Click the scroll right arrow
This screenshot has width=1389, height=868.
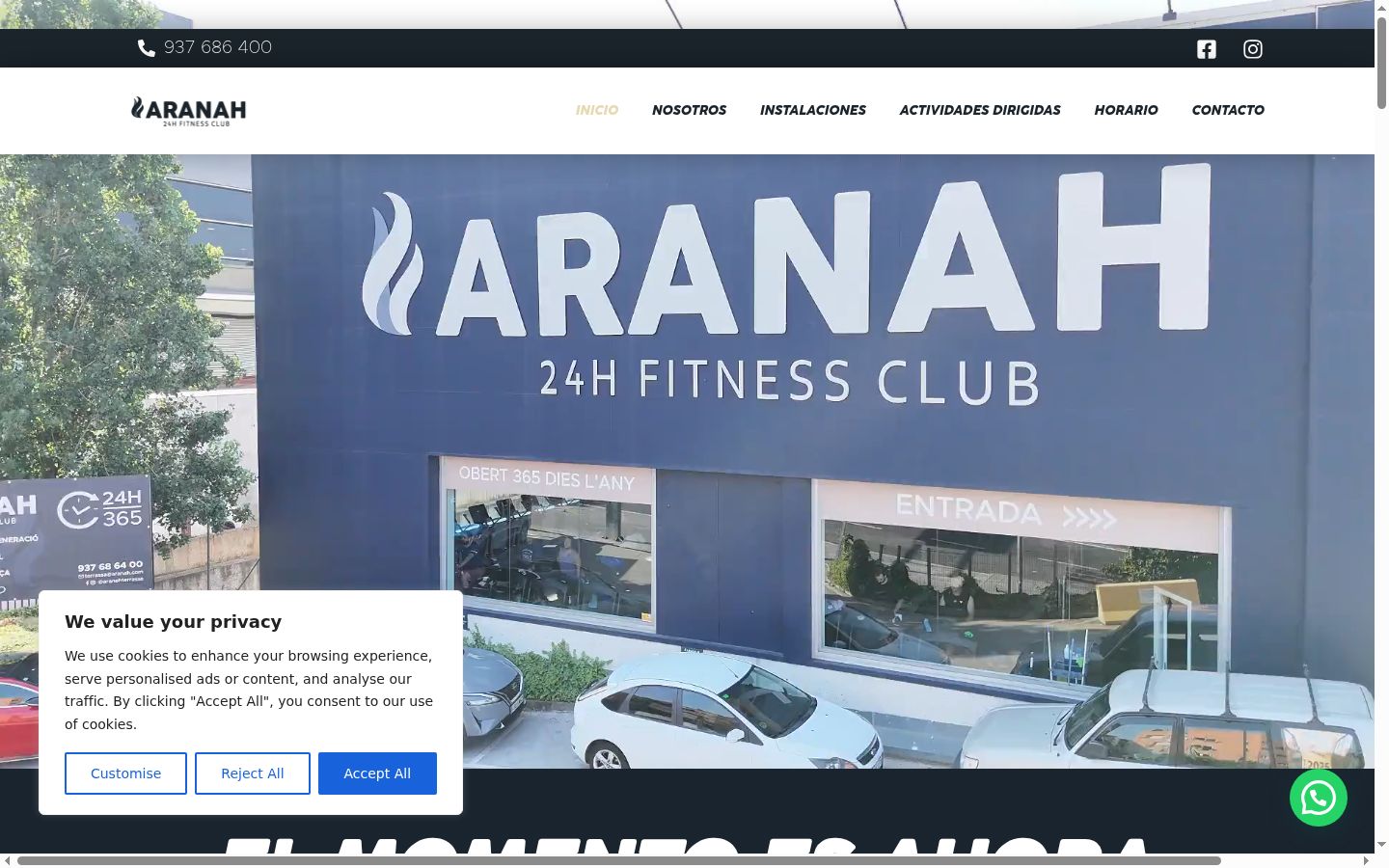point(1367,860)
